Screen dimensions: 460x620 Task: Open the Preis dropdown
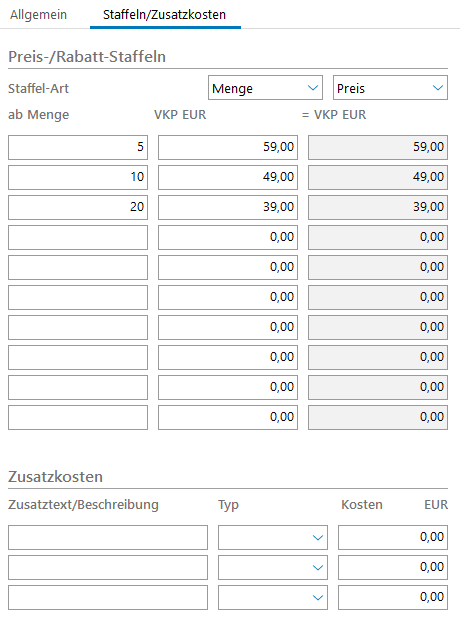(x=390, y=88)
